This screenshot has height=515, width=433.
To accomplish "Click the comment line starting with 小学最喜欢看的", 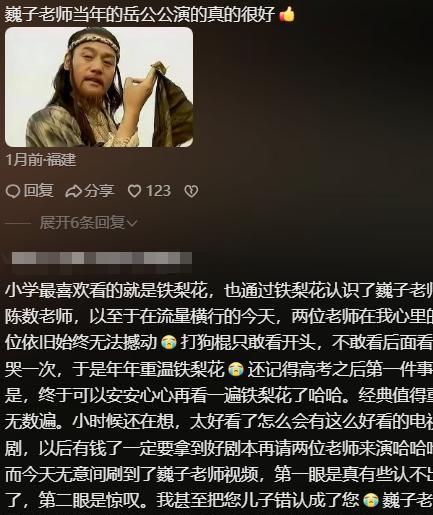I will 219,290.
